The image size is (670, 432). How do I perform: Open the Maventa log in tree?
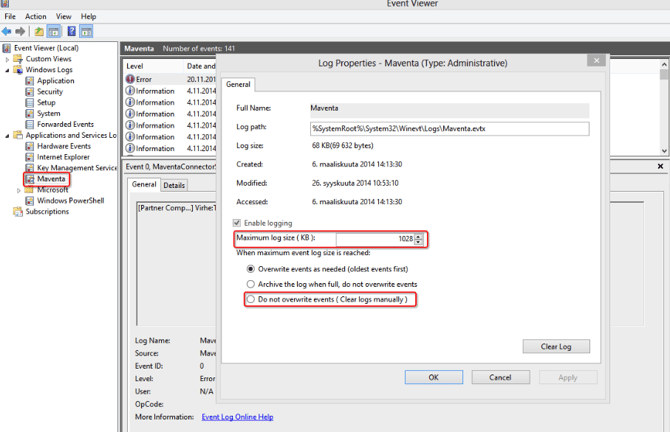[50, 179]
